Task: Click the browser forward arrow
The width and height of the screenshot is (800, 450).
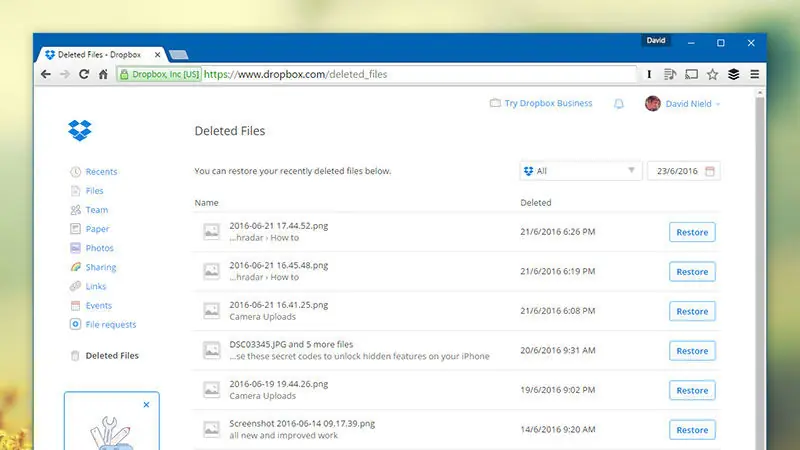Action: click(65, 74)
